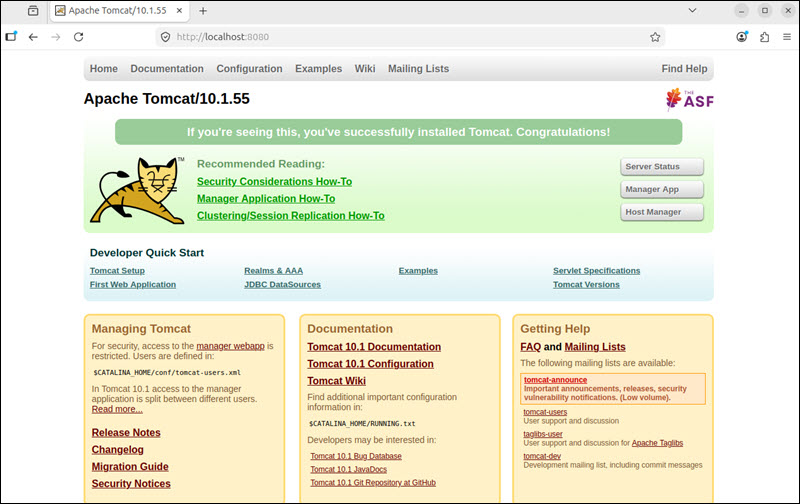Open the FAQ link under Getting Help
The image size is (800, 504).
531,347
